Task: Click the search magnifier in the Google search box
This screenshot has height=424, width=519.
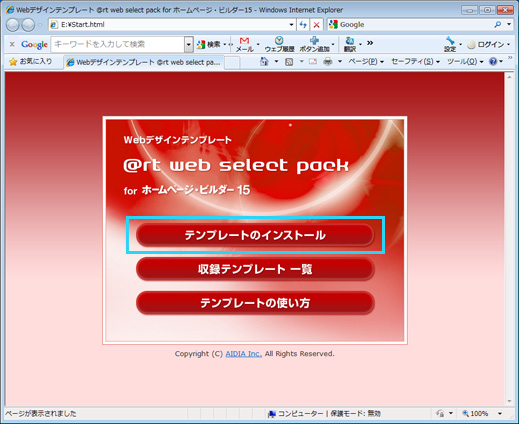Action: point(498,24)
